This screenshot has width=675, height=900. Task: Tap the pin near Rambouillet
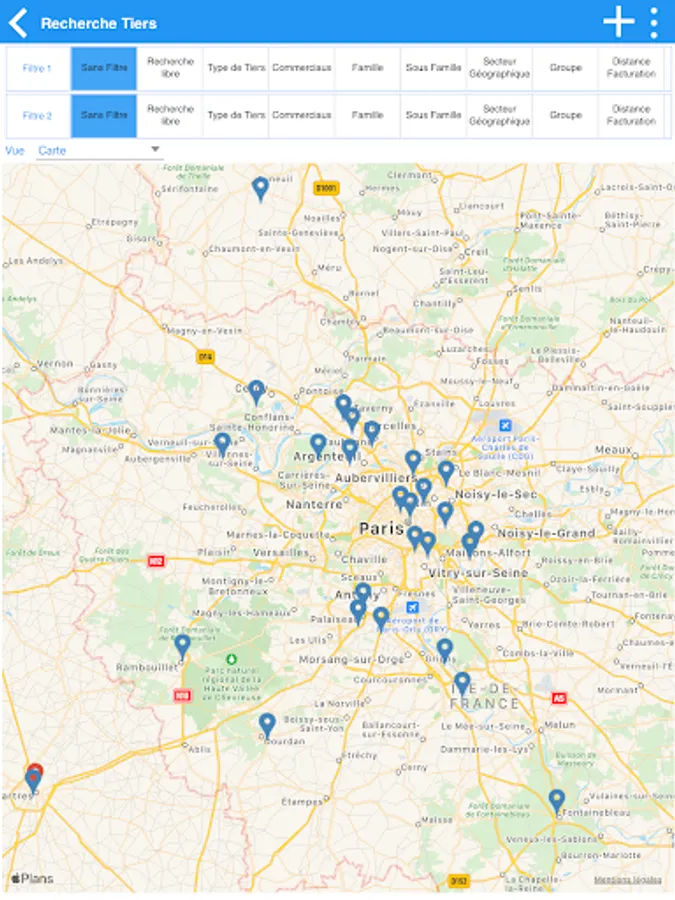point(183,647)
